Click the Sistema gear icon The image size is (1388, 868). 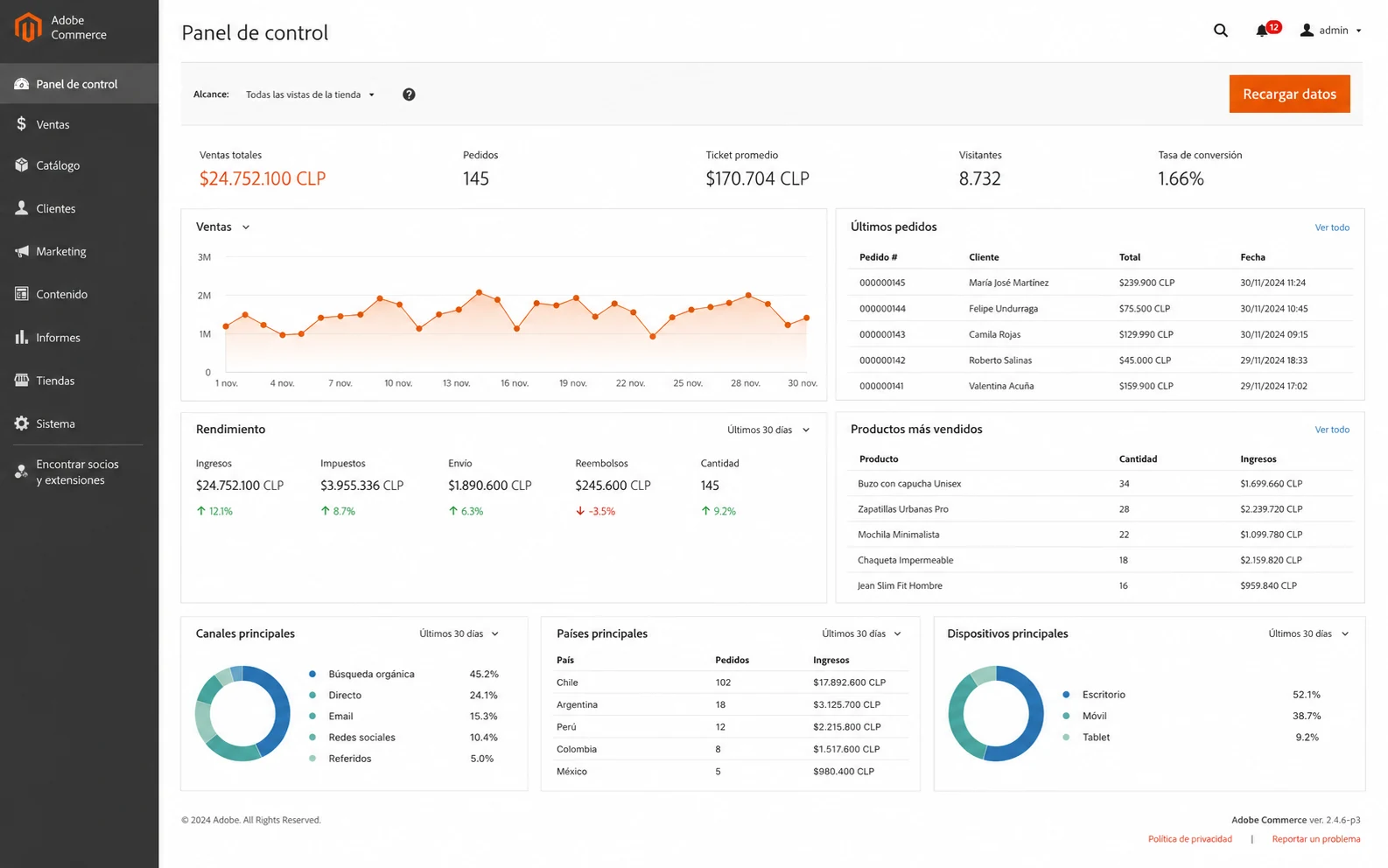(x=22, y=423)
